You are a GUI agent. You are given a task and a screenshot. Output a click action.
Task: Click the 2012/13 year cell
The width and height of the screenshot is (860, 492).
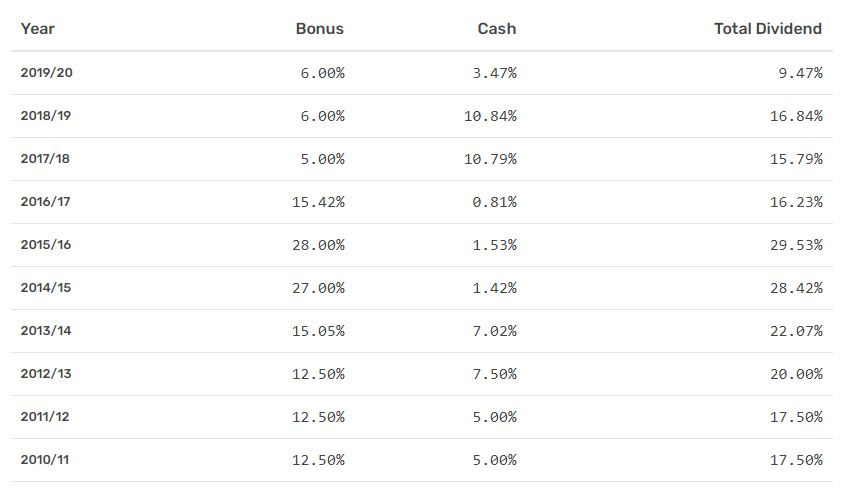46,374
